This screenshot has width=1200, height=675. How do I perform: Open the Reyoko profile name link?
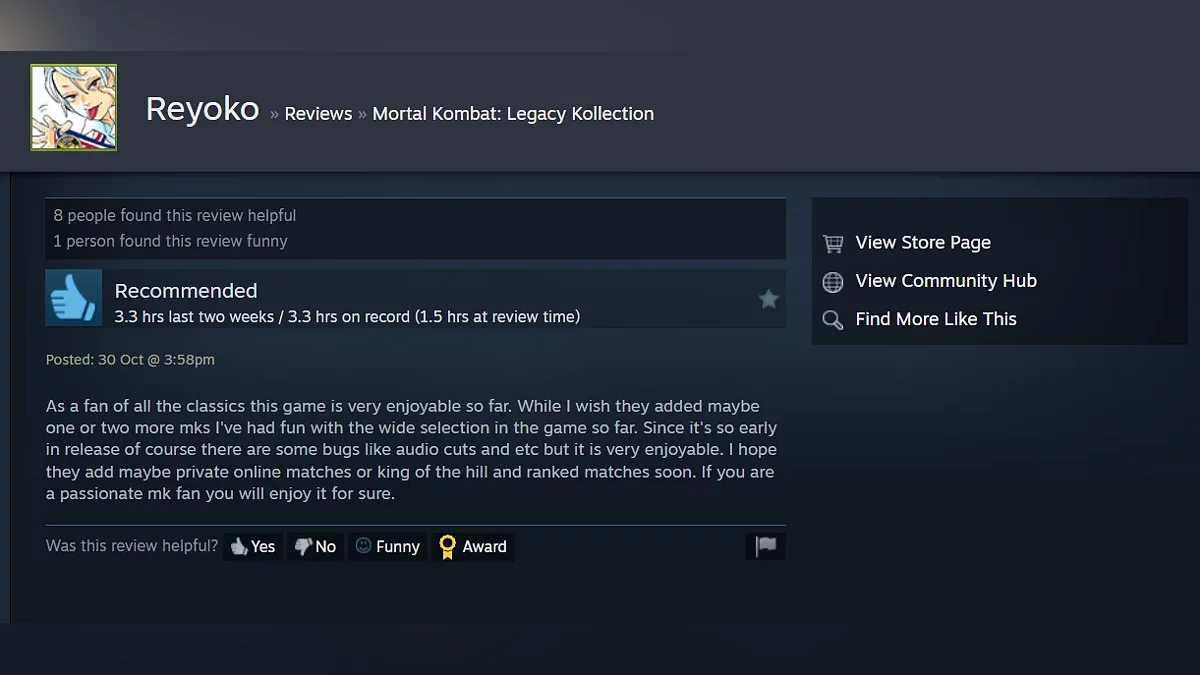pyautogui.click(x=202, y=109)
